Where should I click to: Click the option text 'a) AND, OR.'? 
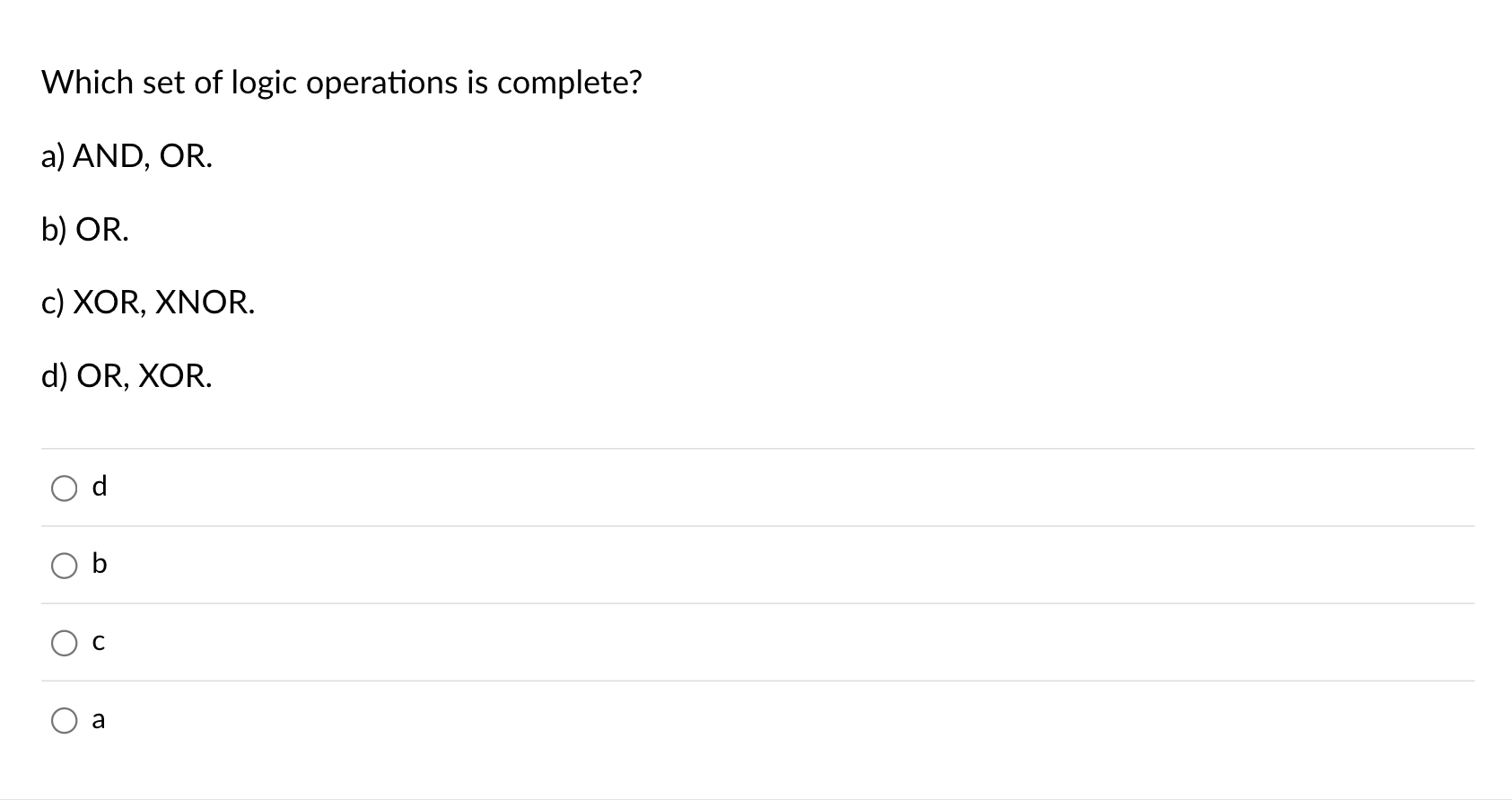click(x=126, y=156)
